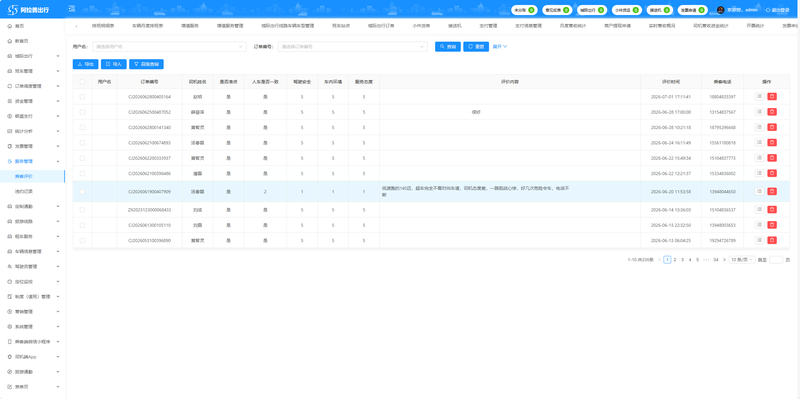Go to page 2 of results
This screenshot has height=399, width=800.
pos(675,260)
